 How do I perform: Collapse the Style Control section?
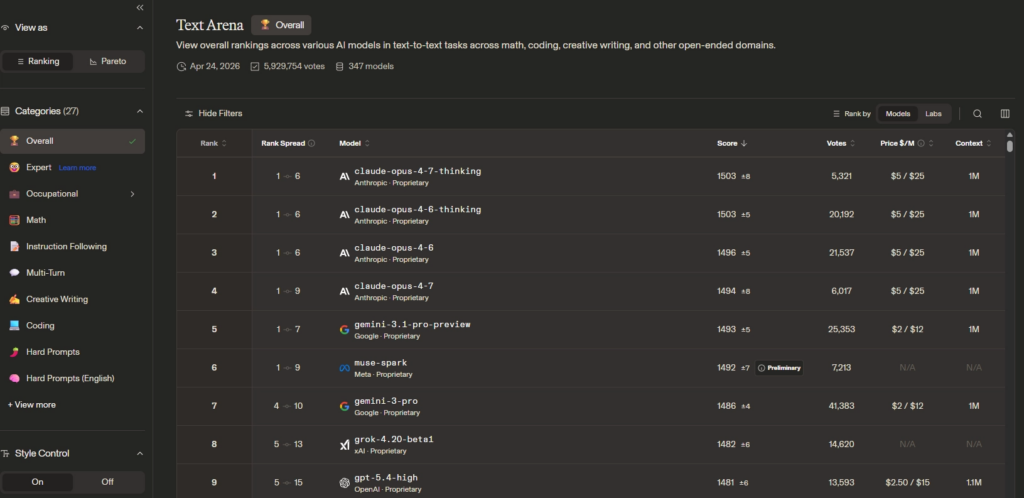click(x=140, y=454)
